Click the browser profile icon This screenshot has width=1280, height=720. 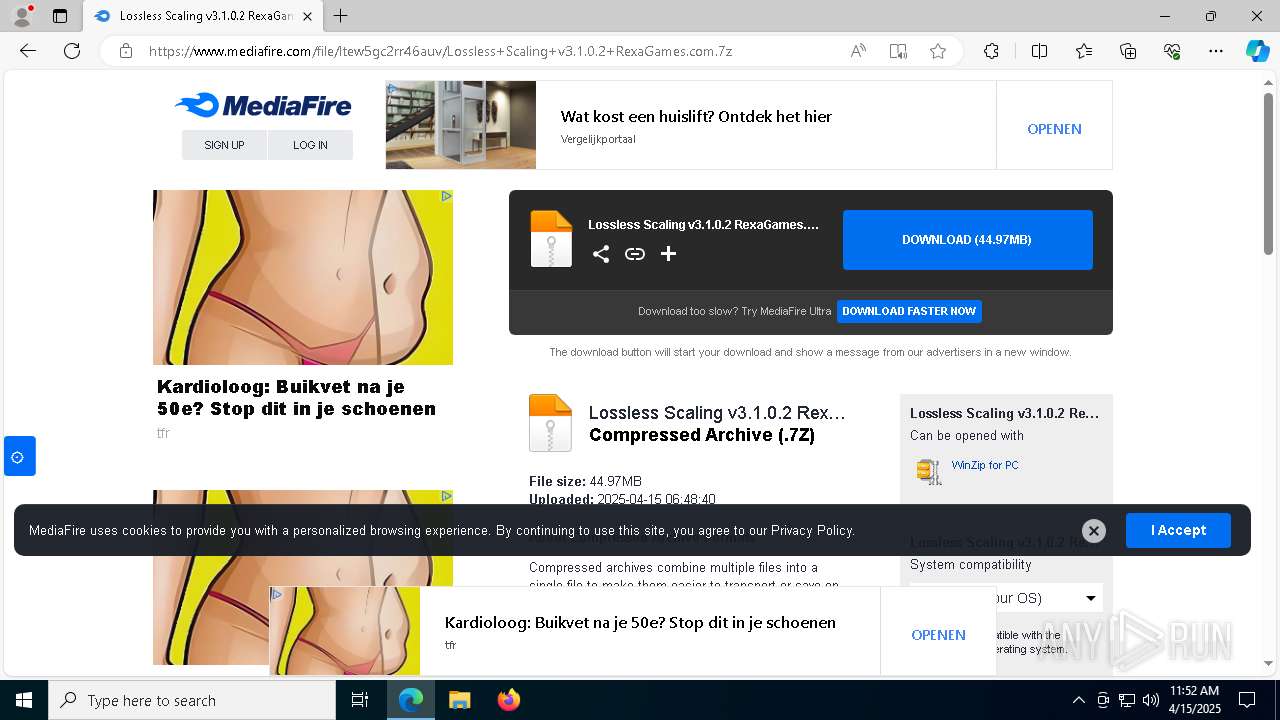[x=21, y=16]
